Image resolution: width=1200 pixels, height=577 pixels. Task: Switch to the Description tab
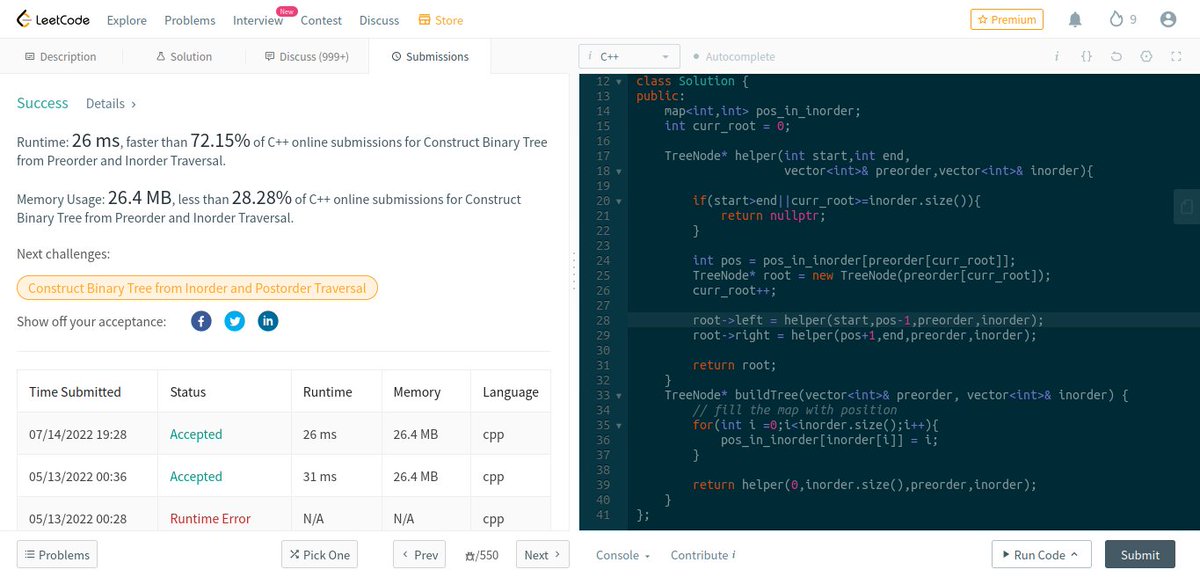pos(59,57)
